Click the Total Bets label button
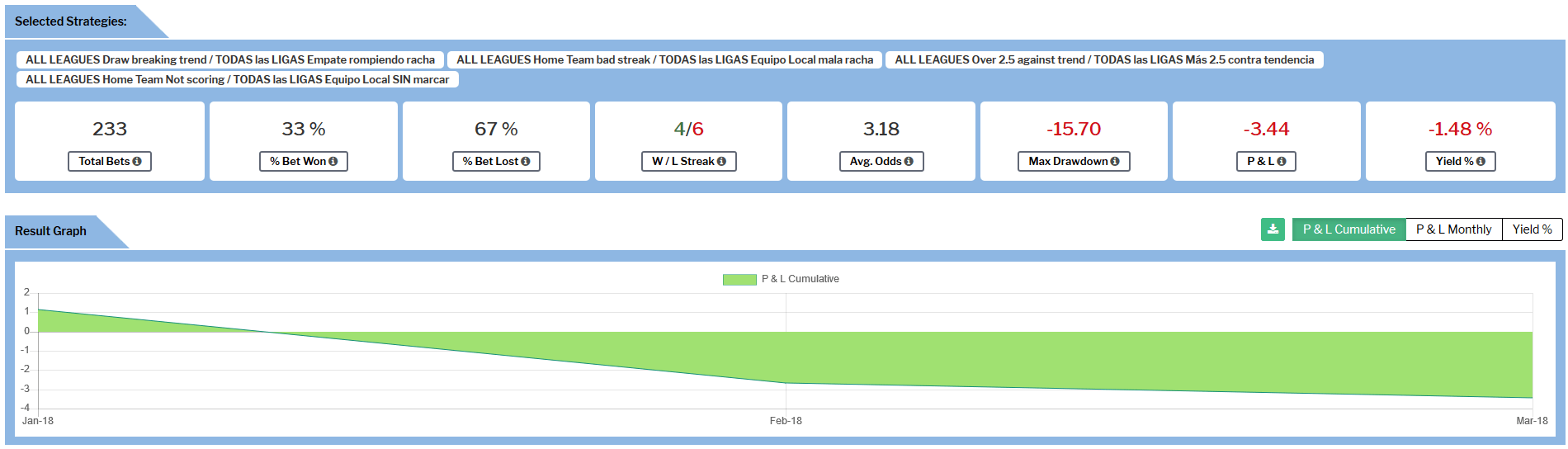The image size is (1568, 449). (110, 162)
